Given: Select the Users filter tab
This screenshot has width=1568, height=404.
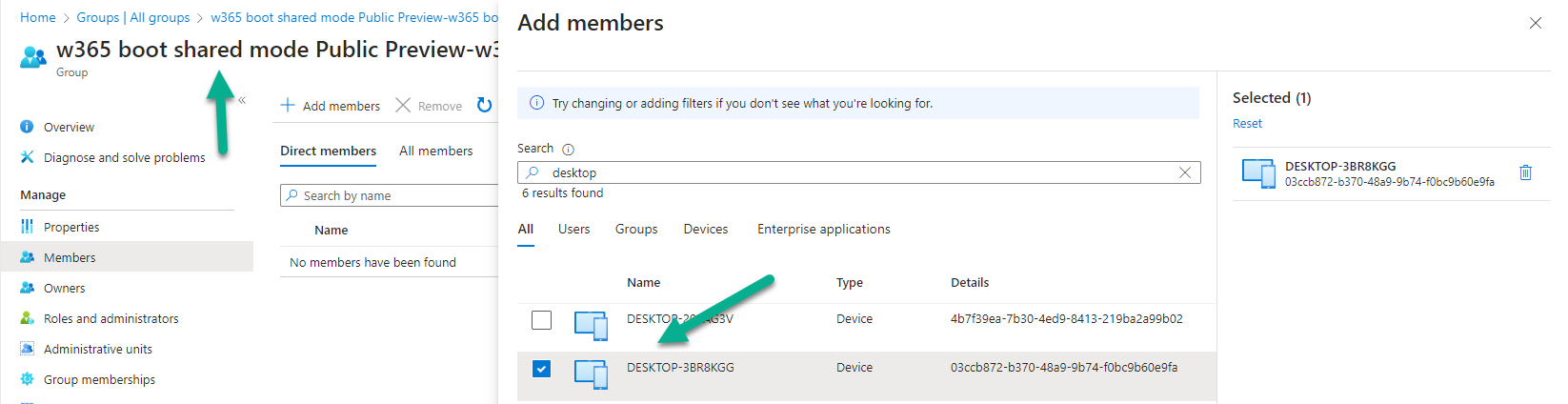Looking at the screenshot, I should [x=573, y=229].
